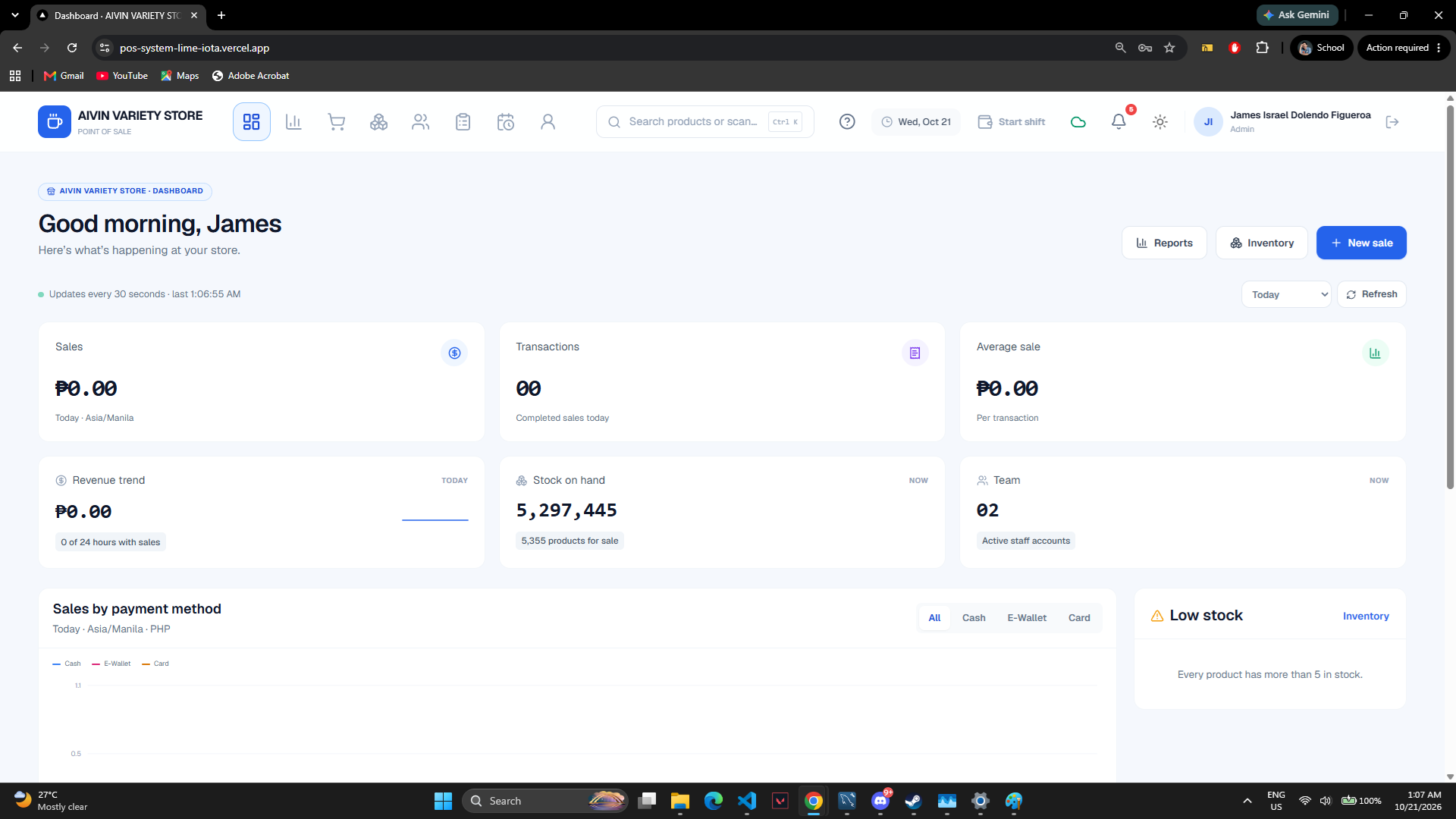Open File Explorer from the taskbar
This screenshot has width=1456, height=819.
coord(679,801)
